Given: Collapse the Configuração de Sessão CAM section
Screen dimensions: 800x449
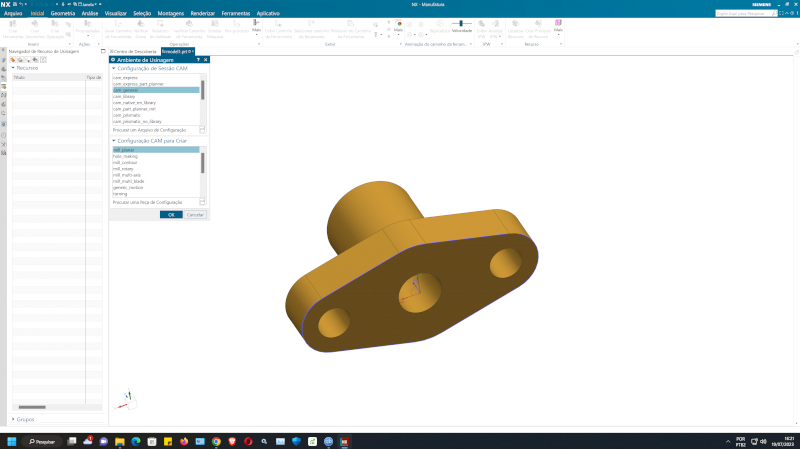Looking at the screenshot, I should pyautogui.click(x=114, y=68).
